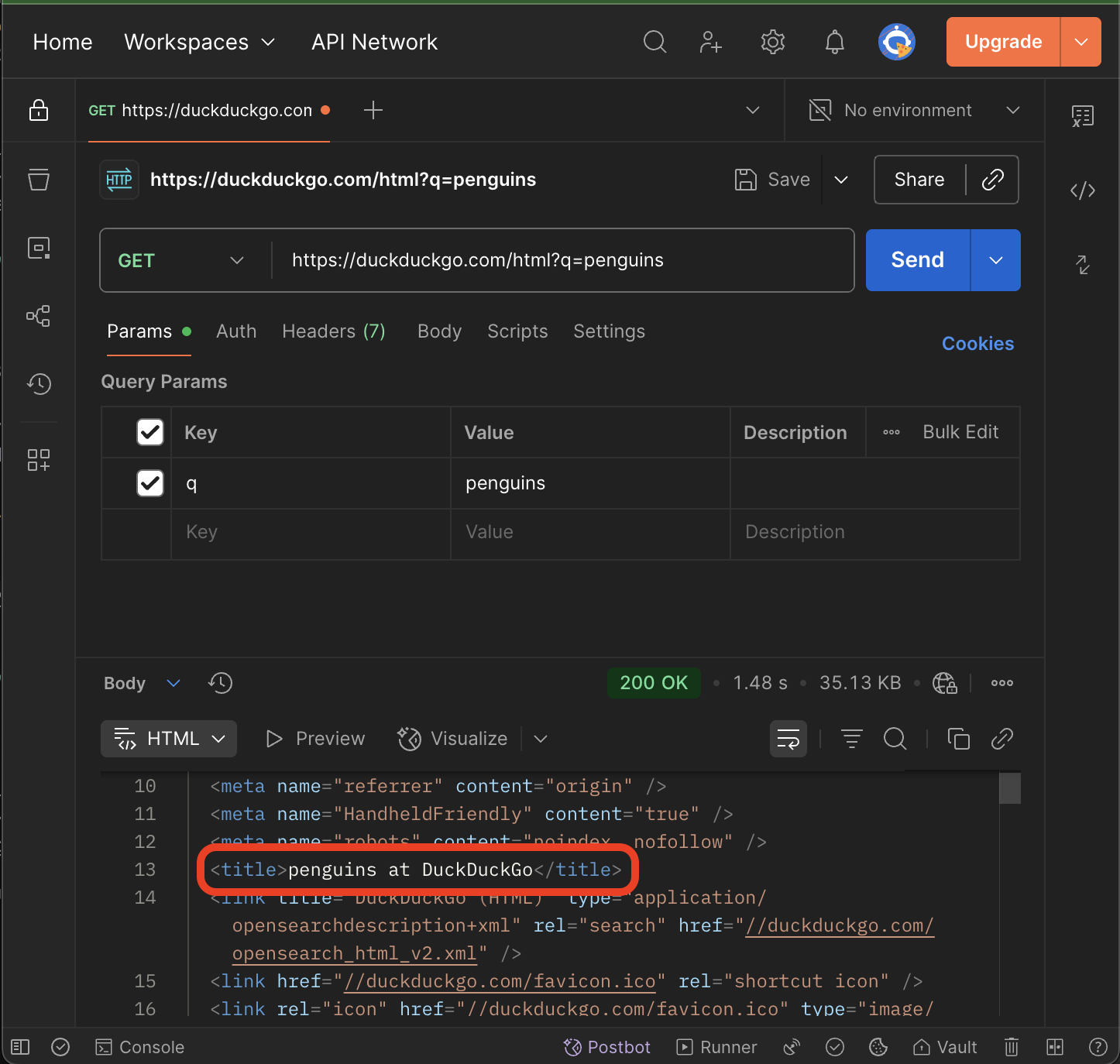Click the Upgrade button
The width and height of the screenshot is (1120, 1064).
pyautogui.click(x=1003, y=42)
